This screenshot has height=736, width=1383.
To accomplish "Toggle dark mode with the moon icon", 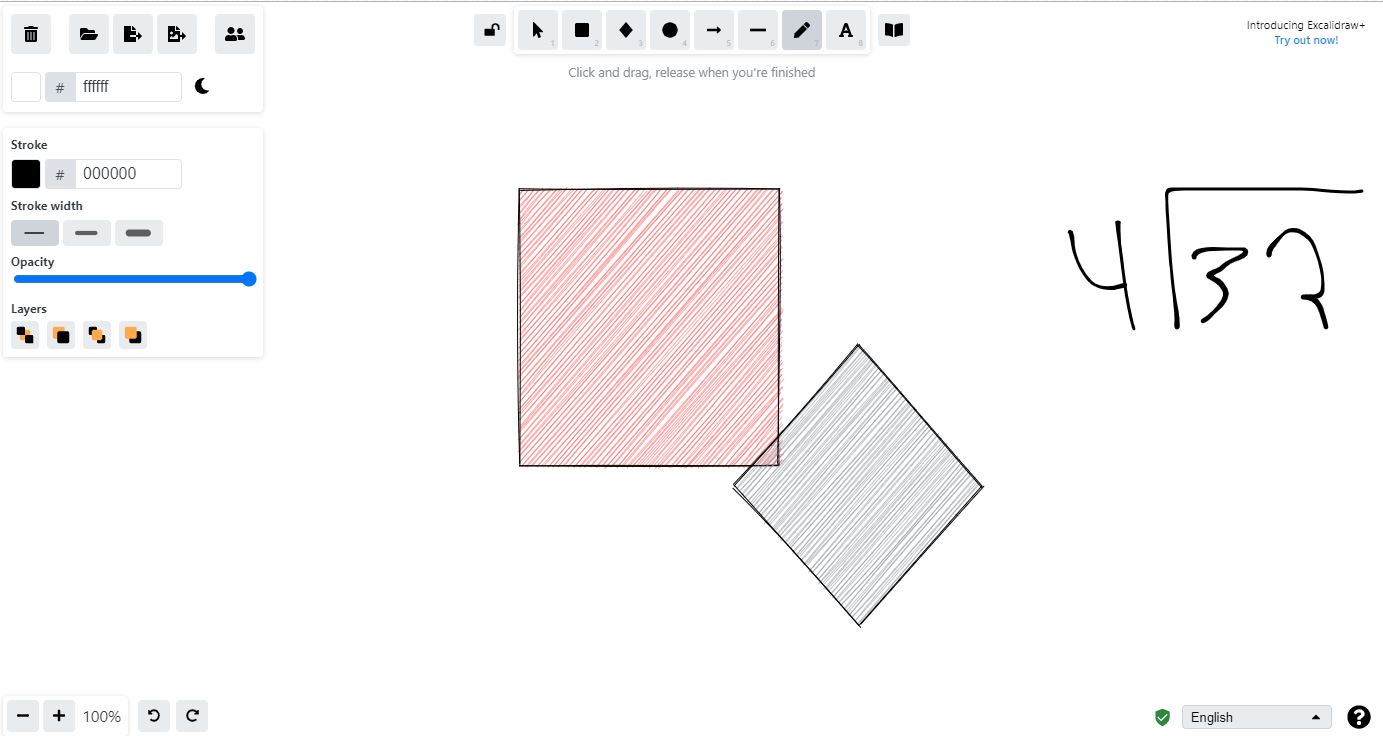I will (x=202, y=86).
